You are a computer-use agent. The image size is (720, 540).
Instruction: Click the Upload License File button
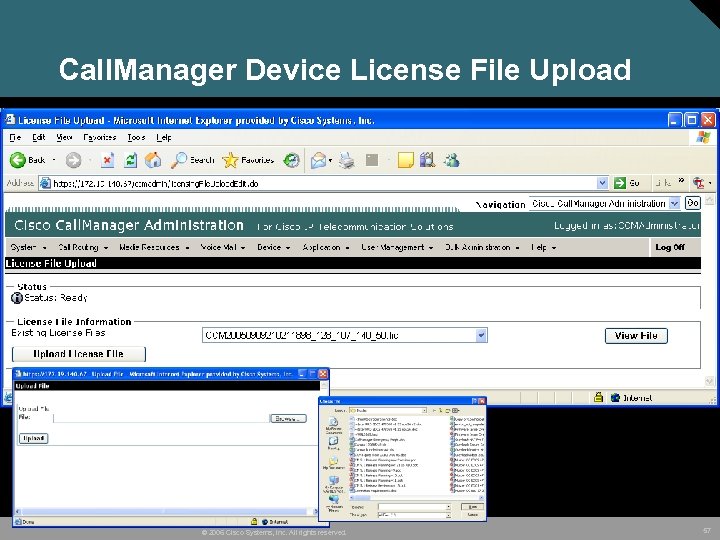pos(79,354)
